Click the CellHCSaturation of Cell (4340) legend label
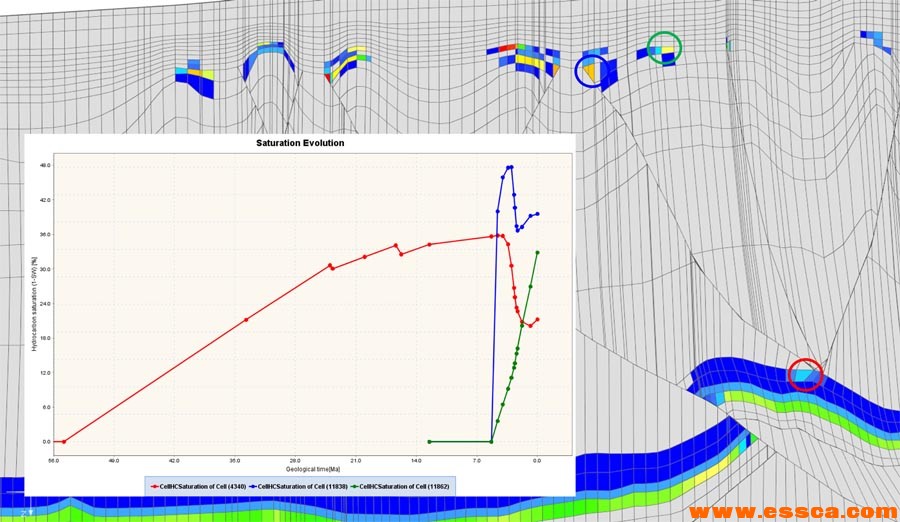 point(203,485)
